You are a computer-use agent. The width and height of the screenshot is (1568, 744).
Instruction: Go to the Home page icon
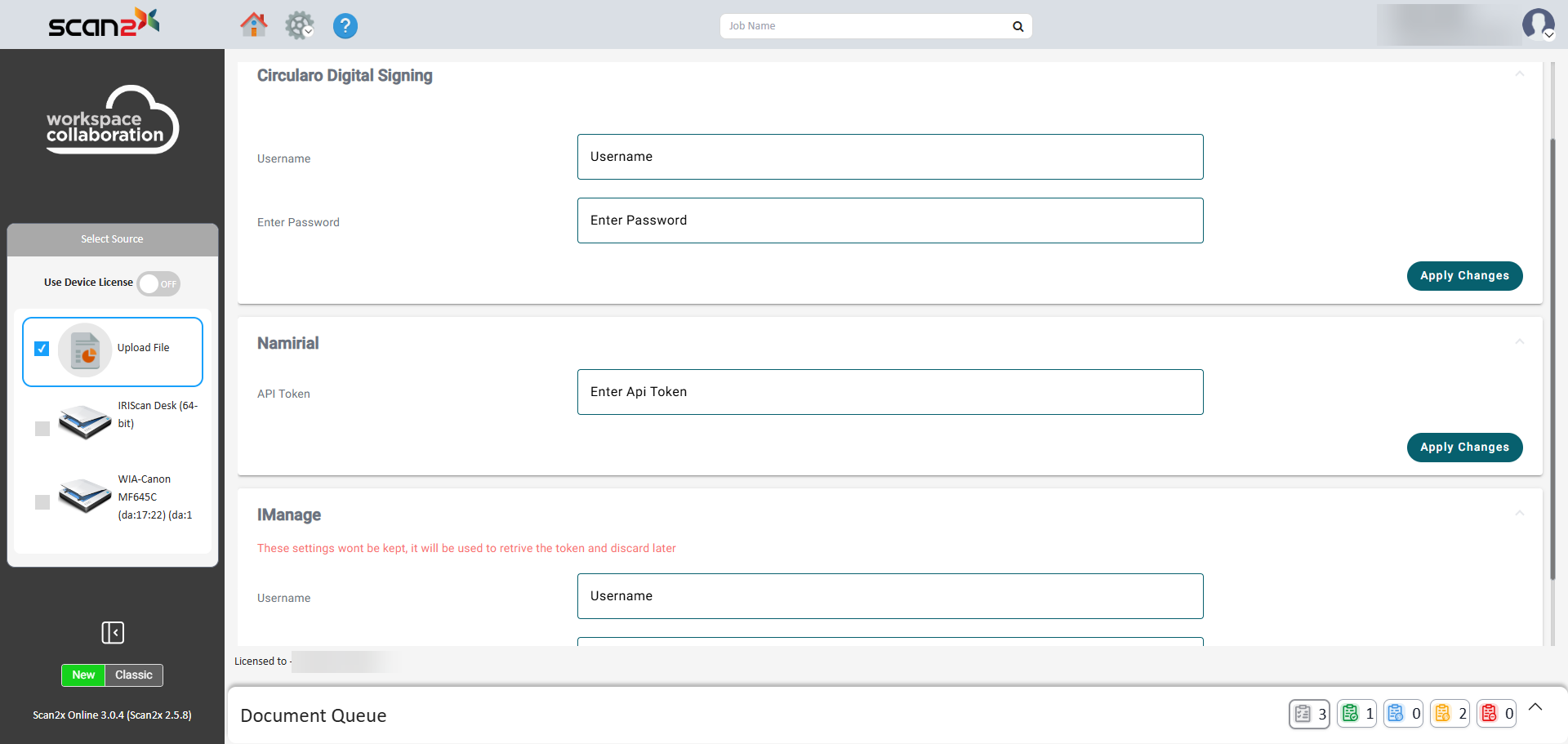click(253, 25)
